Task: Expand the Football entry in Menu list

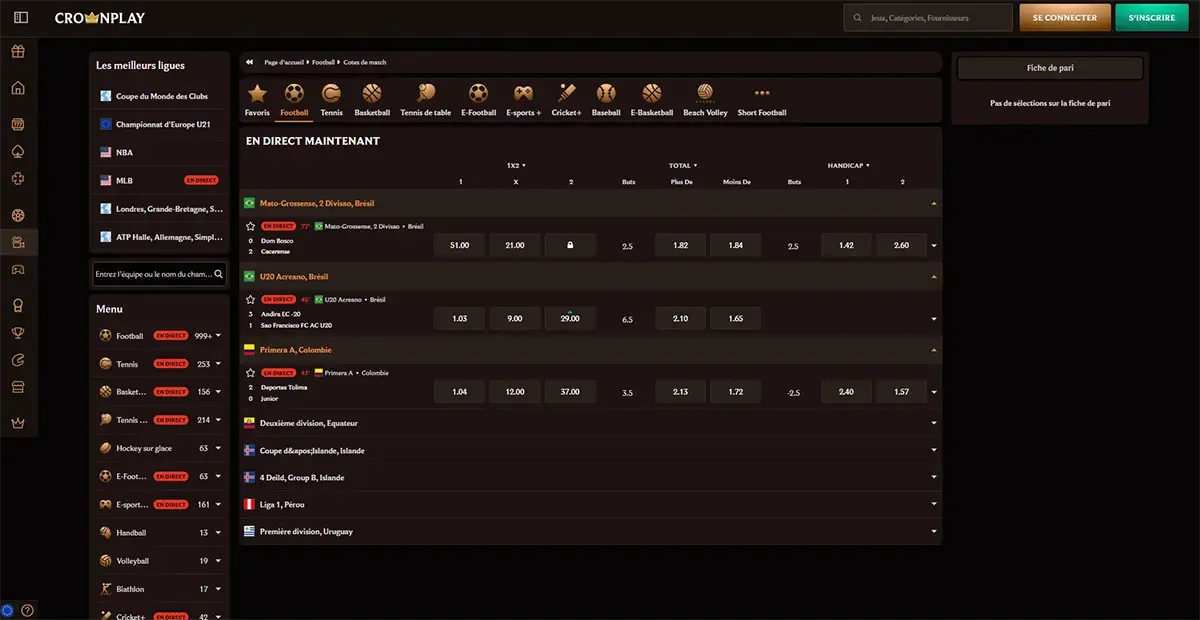Action: tap(219, 336)
